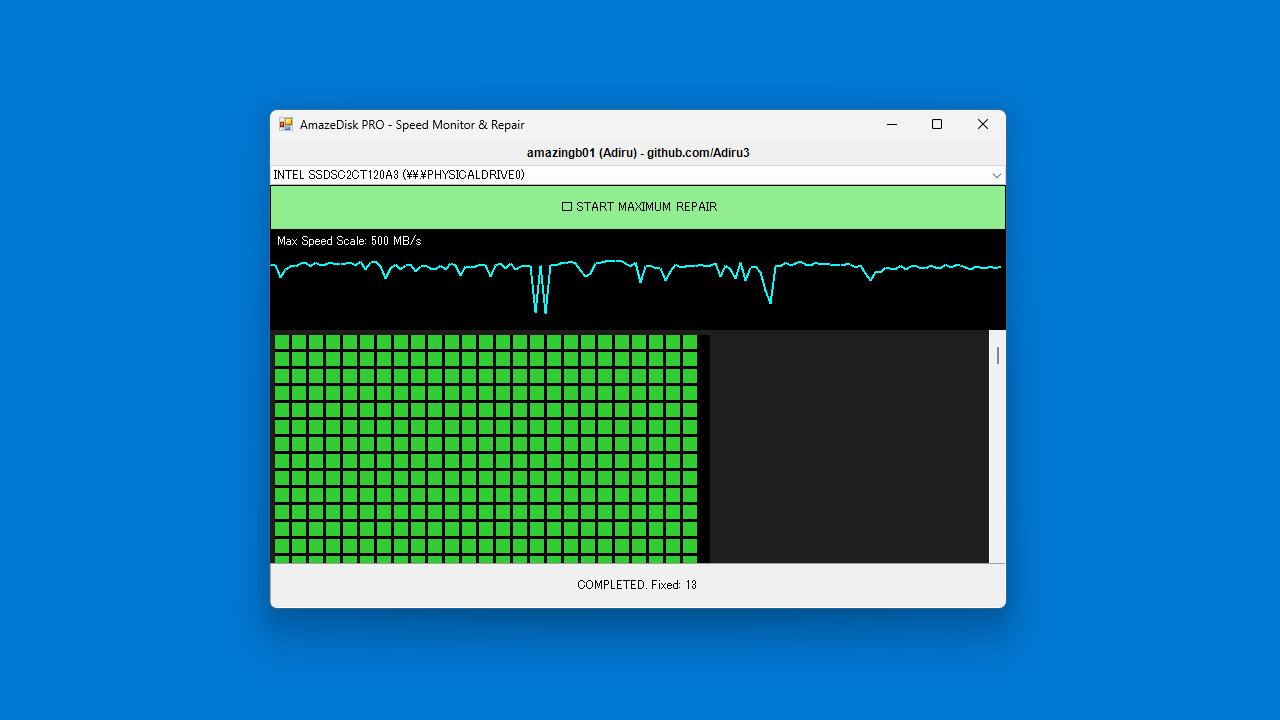Click the square icon beside START MAXIMUM REPAIR
This screenshot has width=1280, height=720.
coord(567,207)
